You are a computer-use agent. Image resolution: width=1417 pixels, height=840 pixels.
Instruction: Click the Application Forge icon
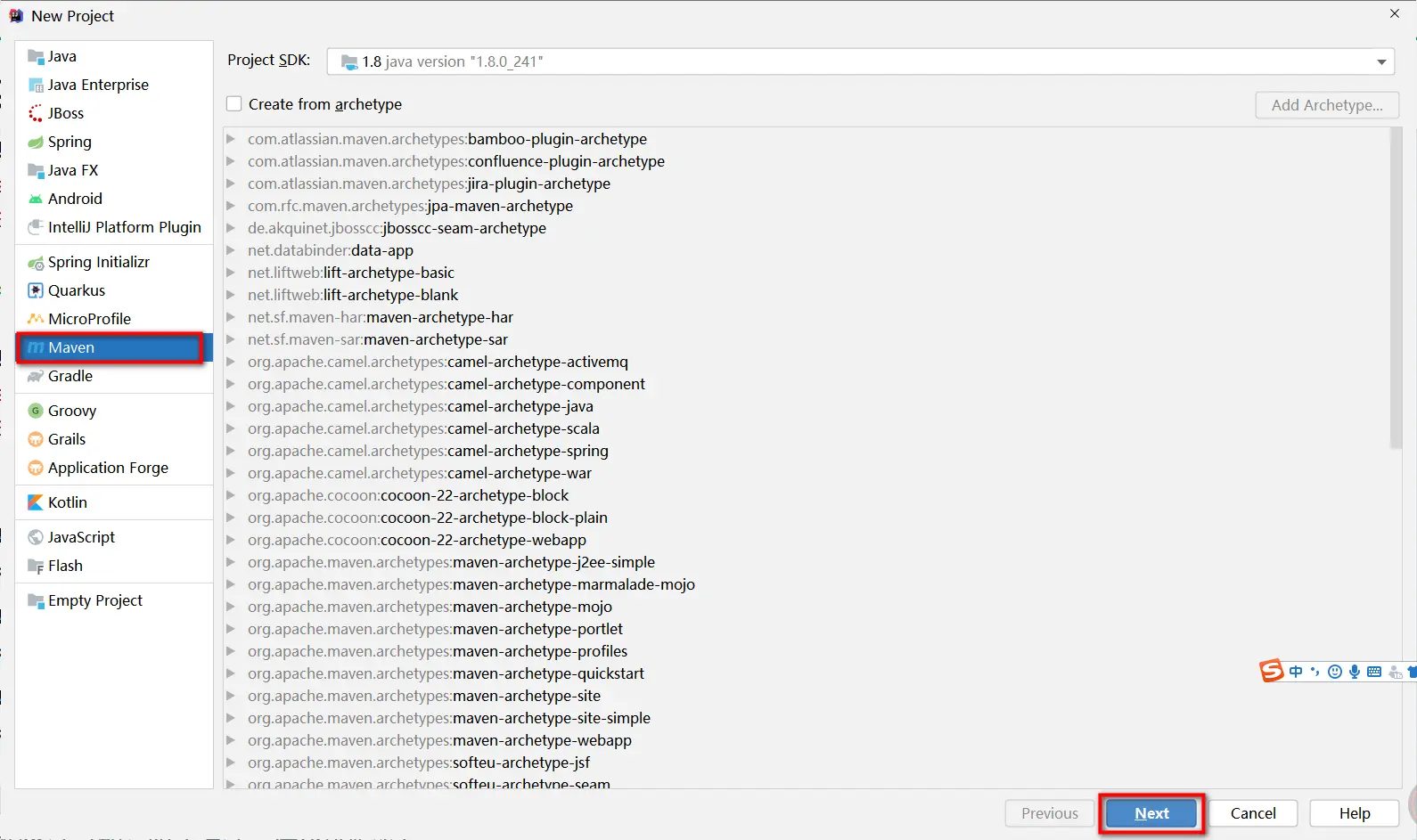click(36, 469)
